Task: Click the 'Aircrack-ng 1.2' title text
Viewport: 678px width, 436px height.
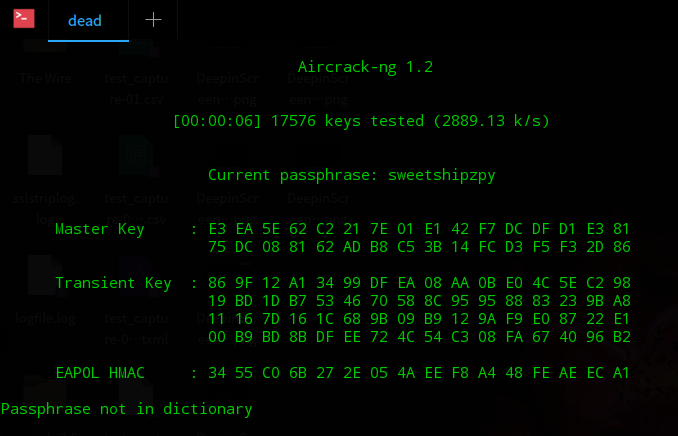Action: (365, 67)
